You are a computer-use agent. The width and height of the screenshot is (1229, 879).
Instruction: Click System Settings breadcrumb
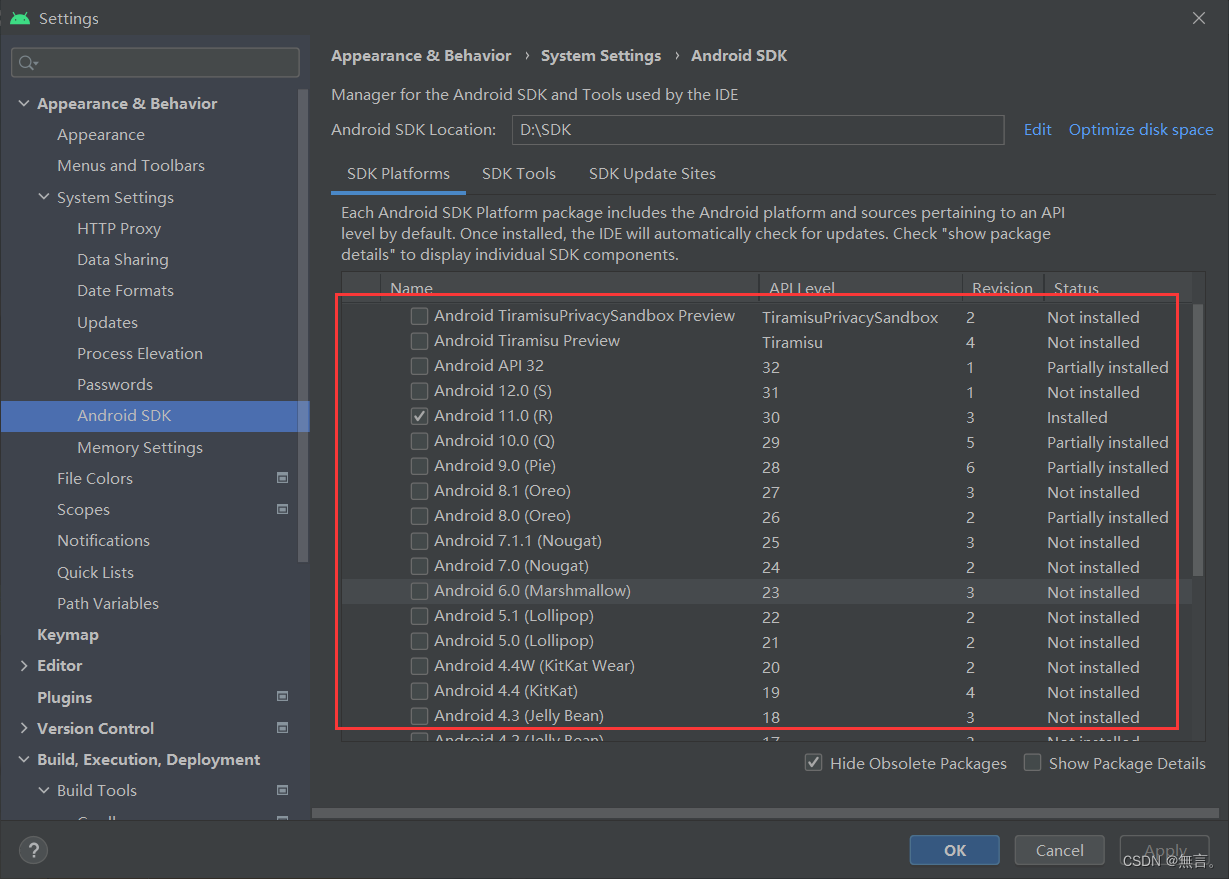pos(601,56)
